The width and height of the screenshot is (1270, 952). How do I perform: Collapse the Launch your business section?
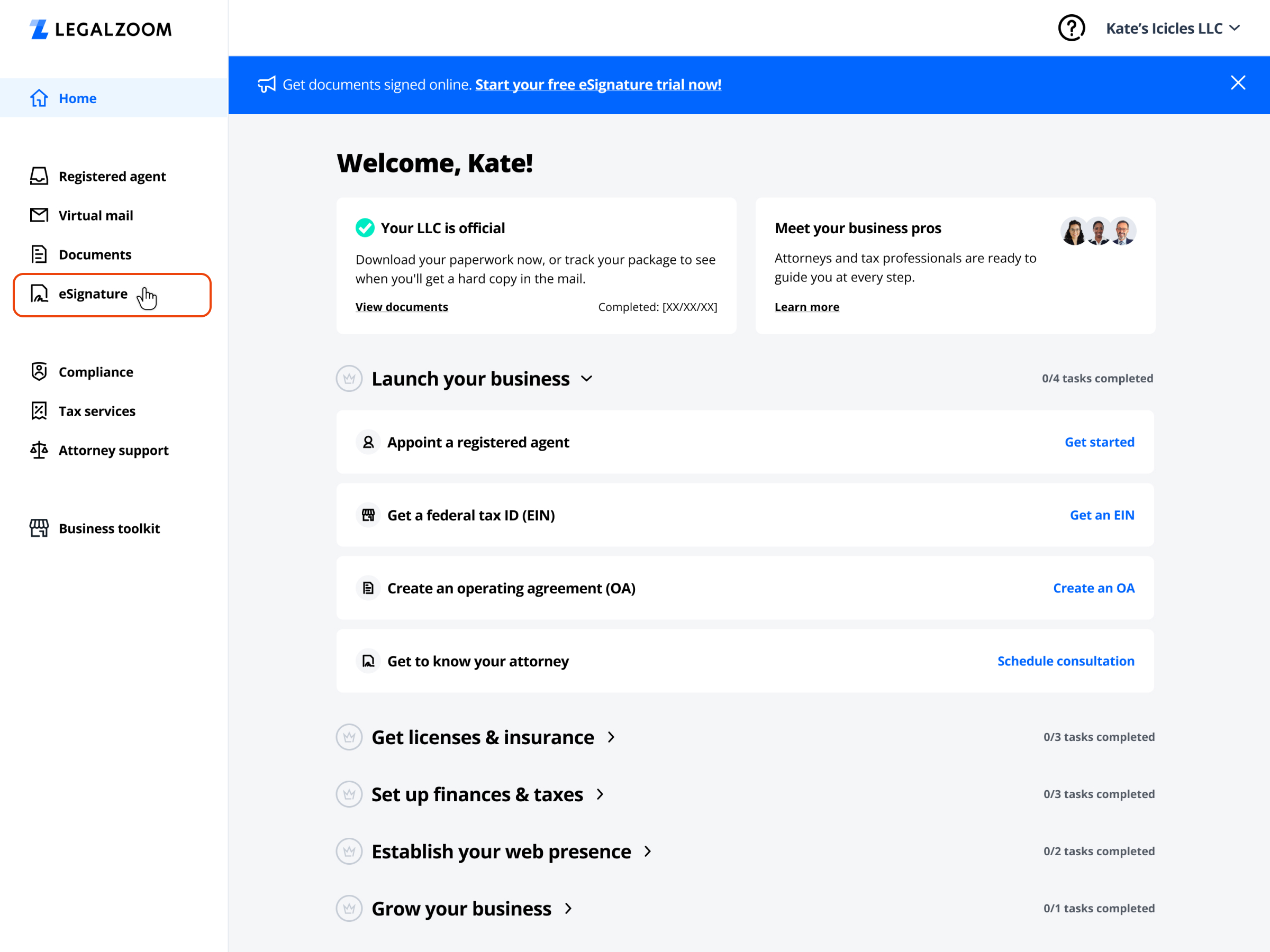(586, 379)
